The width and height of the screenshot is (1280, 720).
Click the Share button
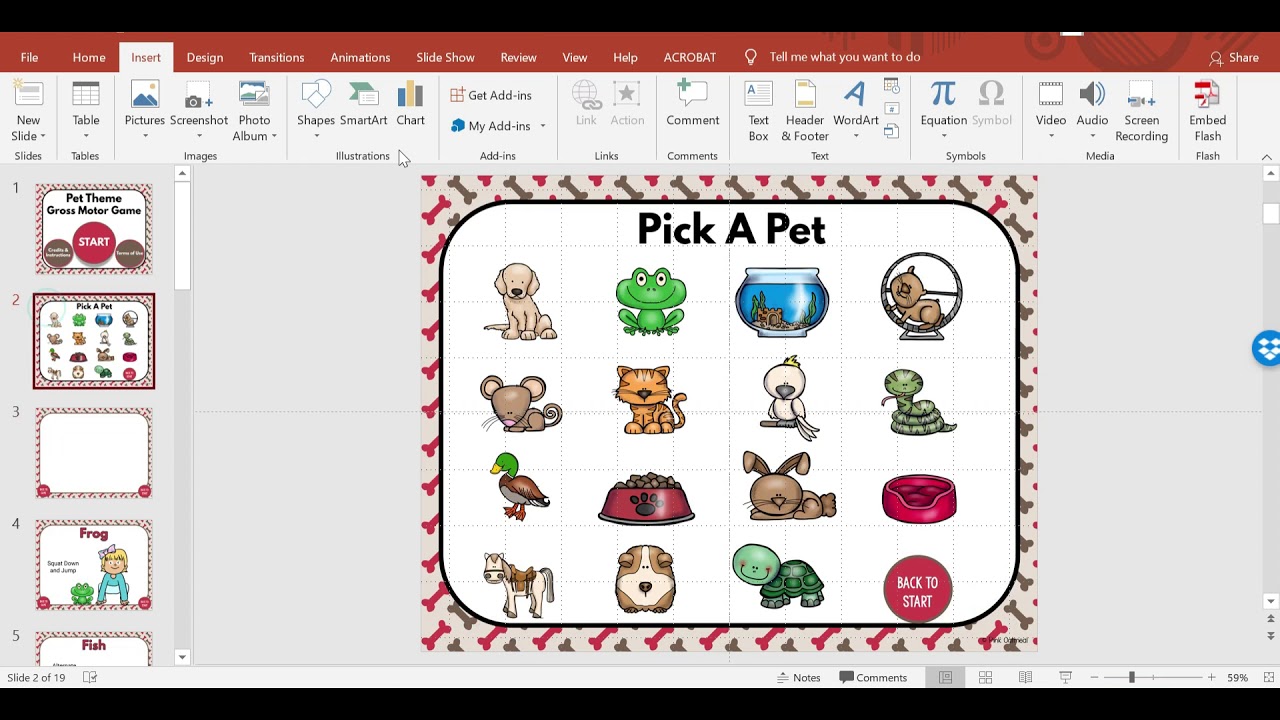point(1233,57)
